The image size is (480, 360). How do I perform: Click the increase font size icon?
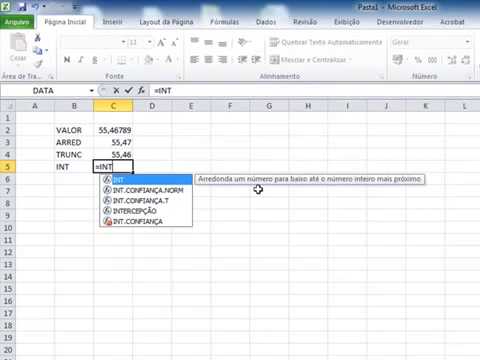point(161,42)
